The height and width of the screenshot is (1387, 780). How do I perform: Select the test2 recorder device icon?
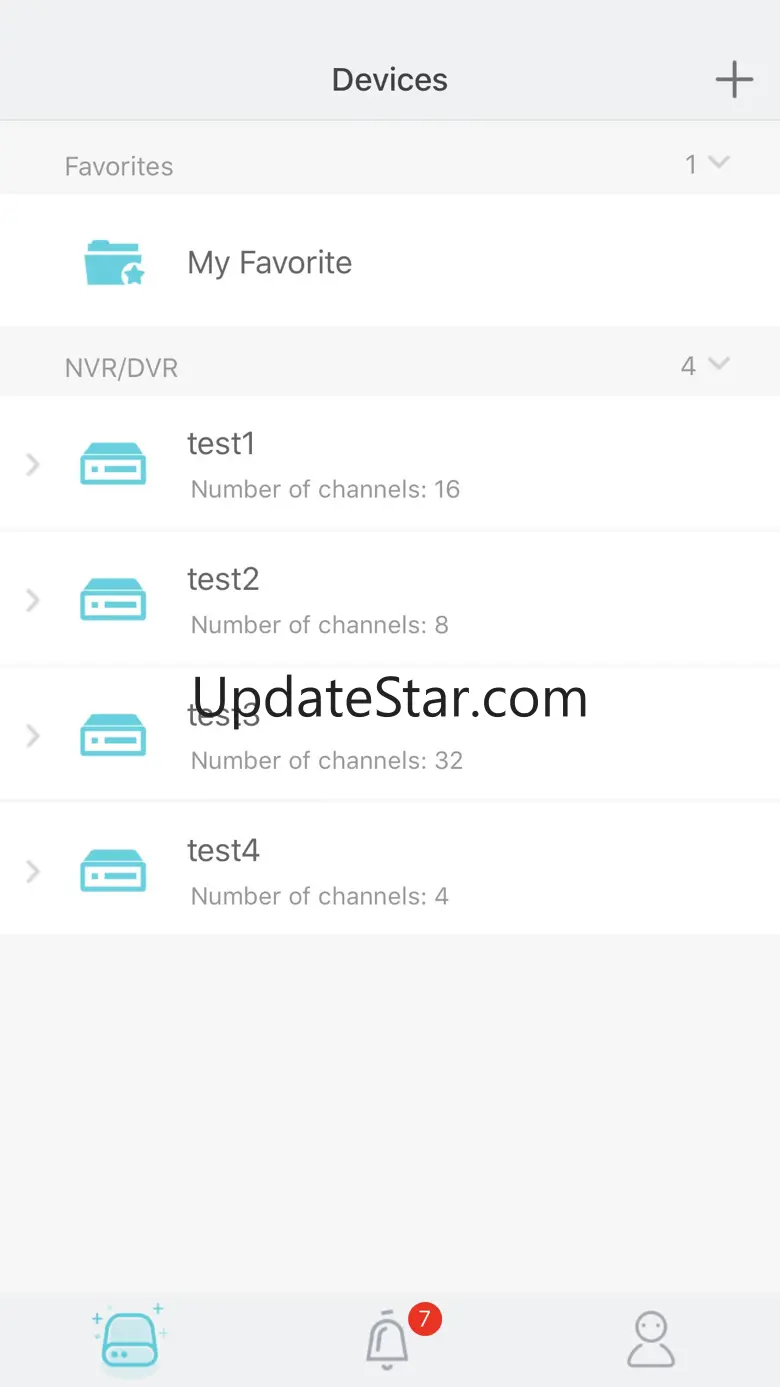tap(113, 599)
